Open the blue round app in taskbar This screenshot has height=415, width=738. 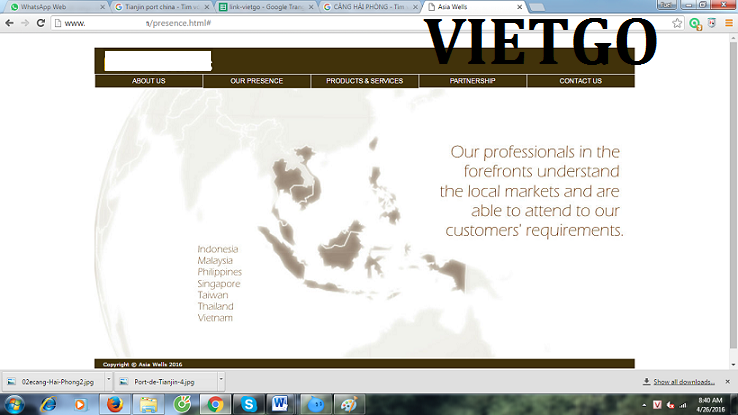click(315, 404)
